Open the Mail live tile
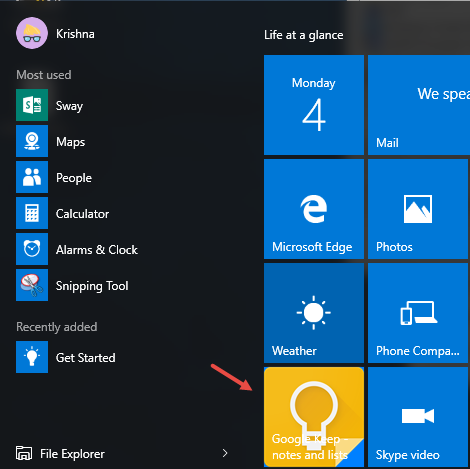 pos(419,105)
